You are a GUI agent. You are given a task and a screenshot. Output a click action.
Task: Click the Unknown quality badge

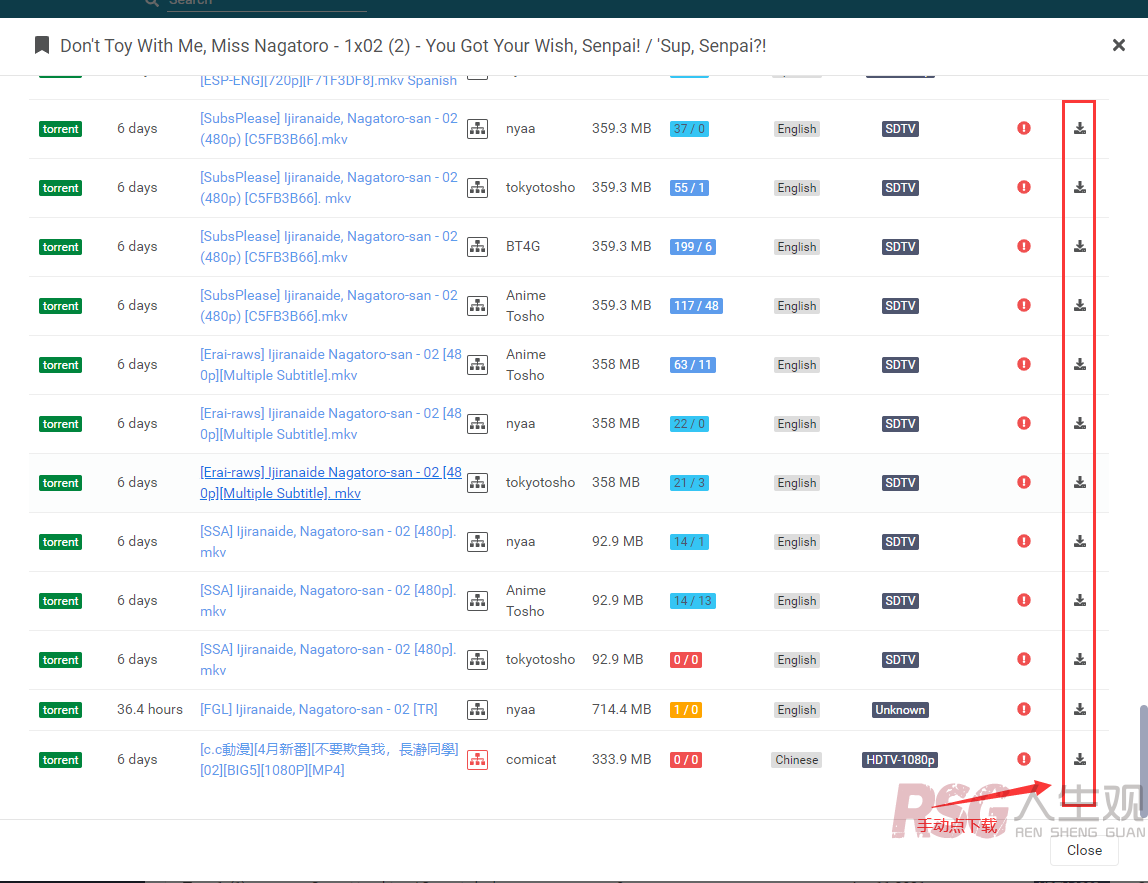tap(900, 709)
